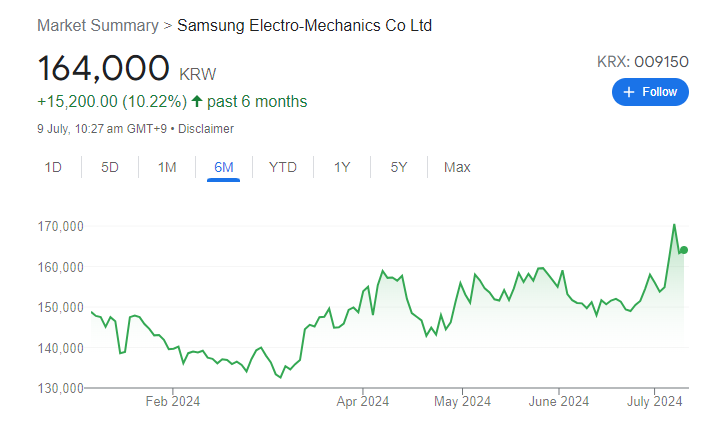Viewport: 718px width, 424px height.
Task: Switch chart to YTD range
Action: tap(282, 167)
